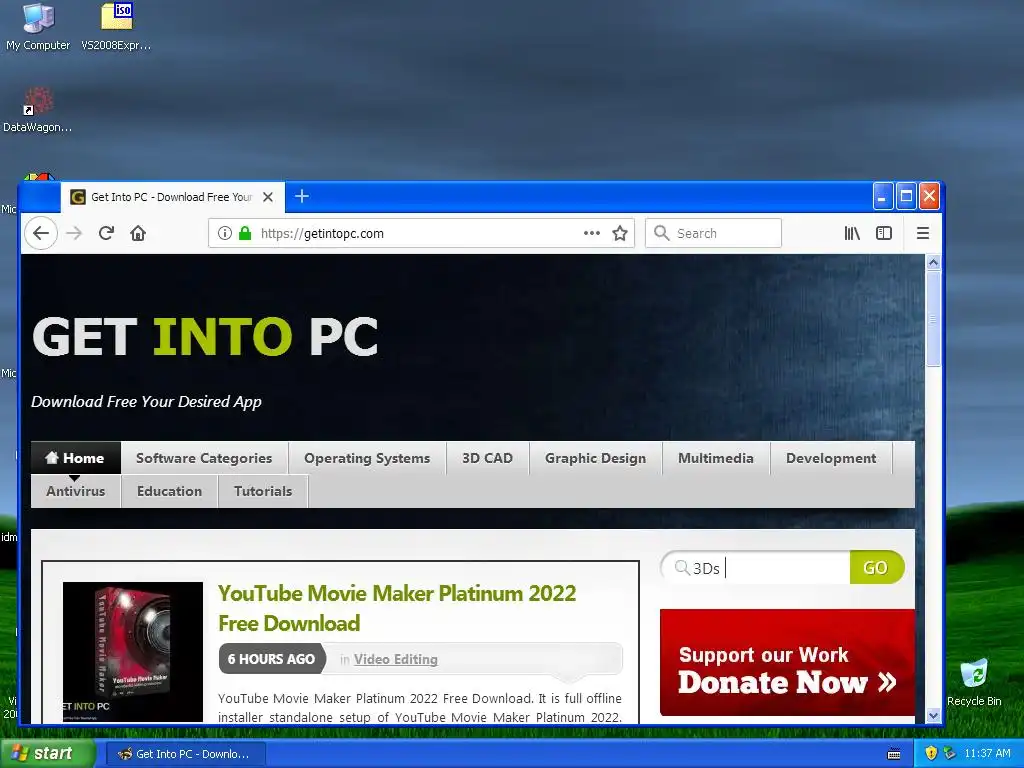Open the Windows Start menu
The width and height of the screenshot is (1024, 768).
[x=46, y=753]
